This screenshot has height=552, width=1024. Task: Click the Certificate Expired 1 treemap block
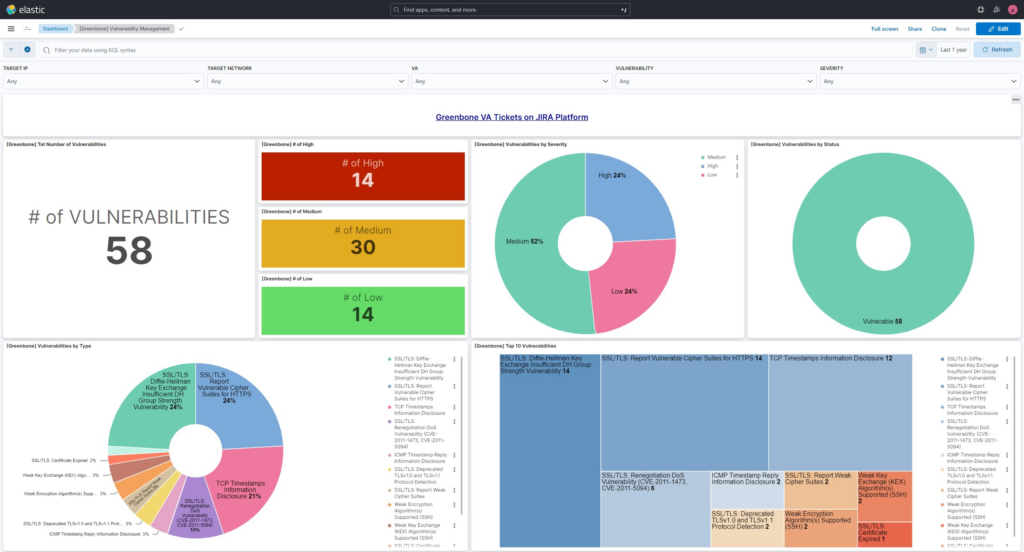coord(884,534)
